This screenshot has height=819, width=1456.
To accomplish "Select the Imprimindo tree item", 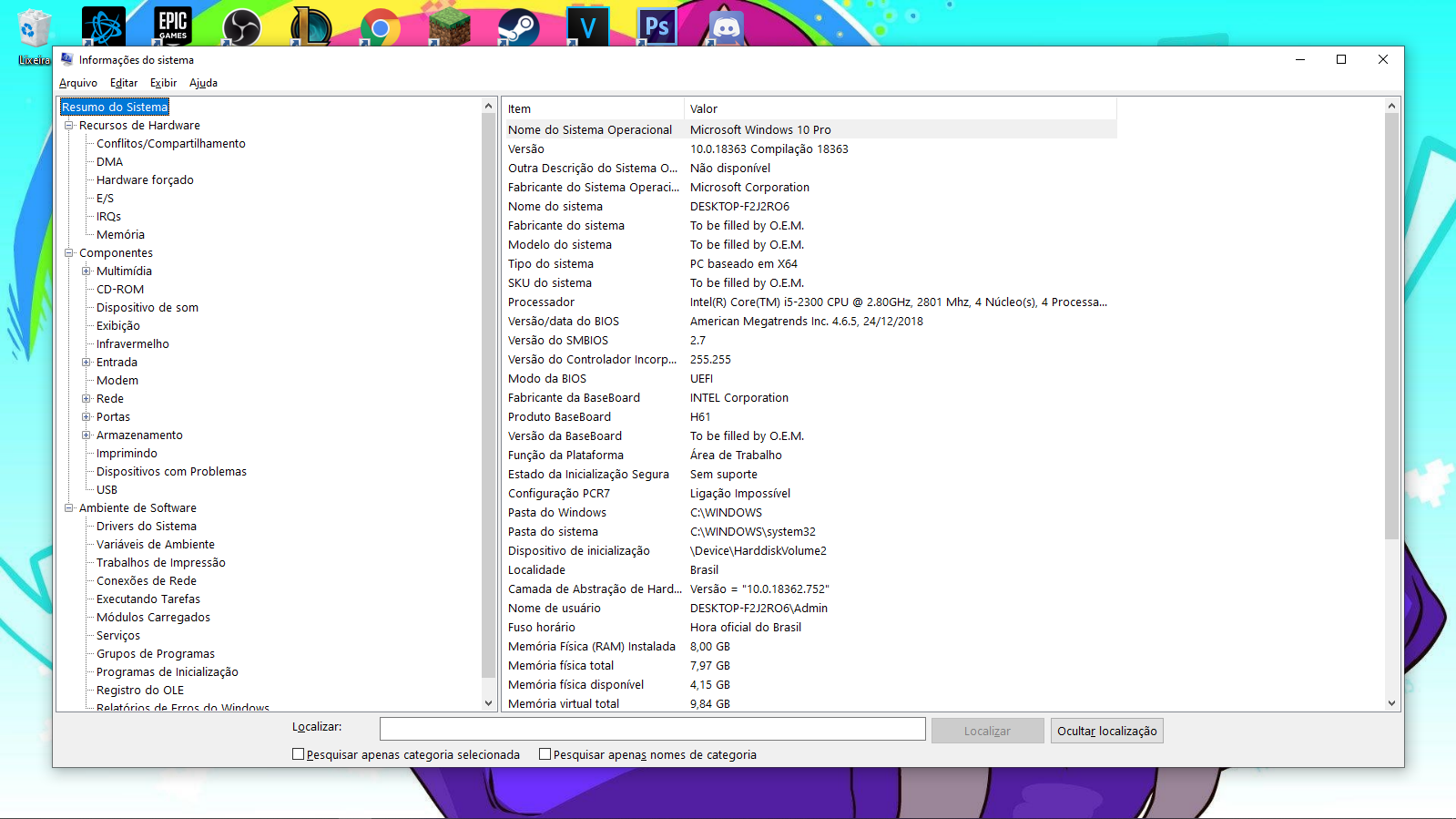I will 127,454.
